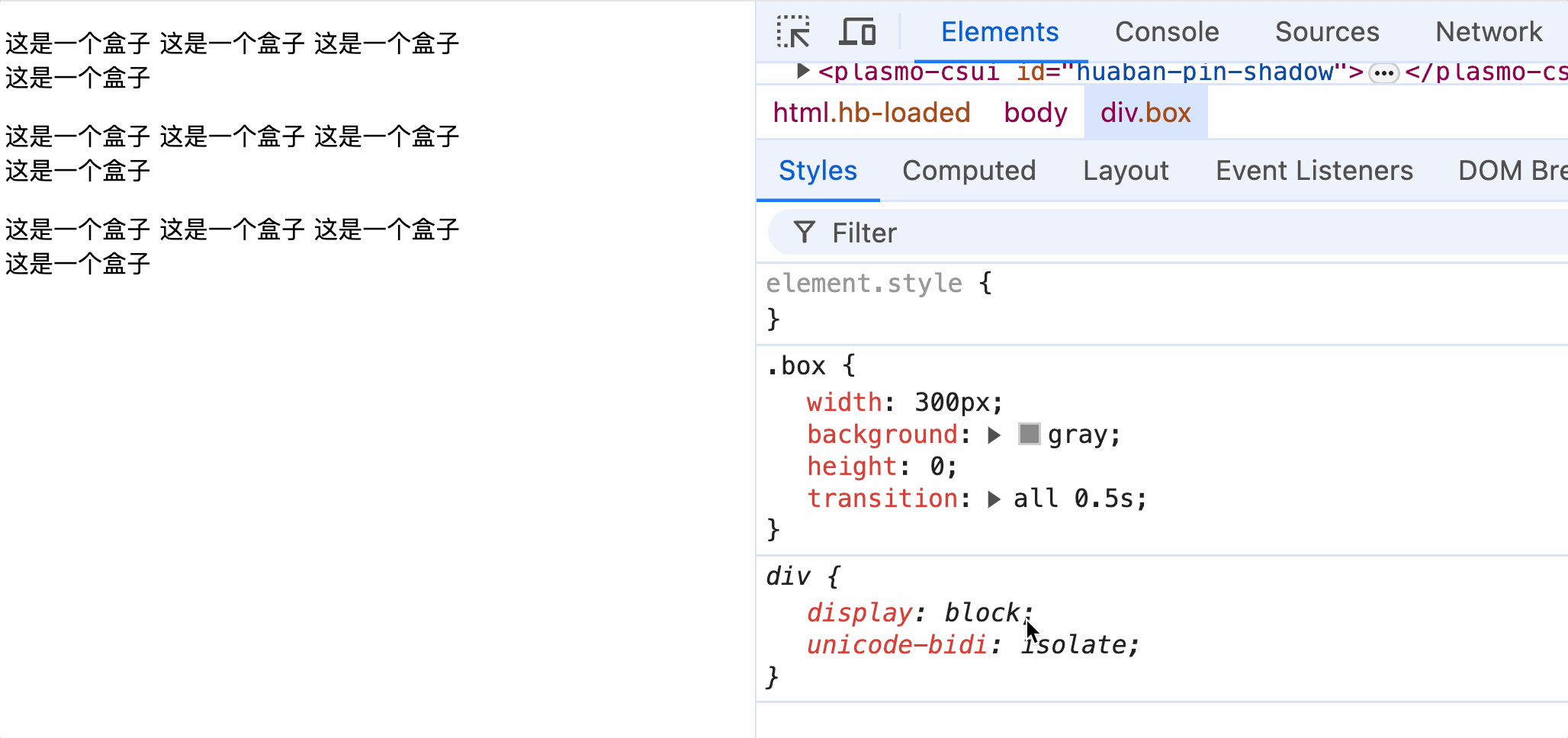Expand the transition shorthand property

pos(994,499)
